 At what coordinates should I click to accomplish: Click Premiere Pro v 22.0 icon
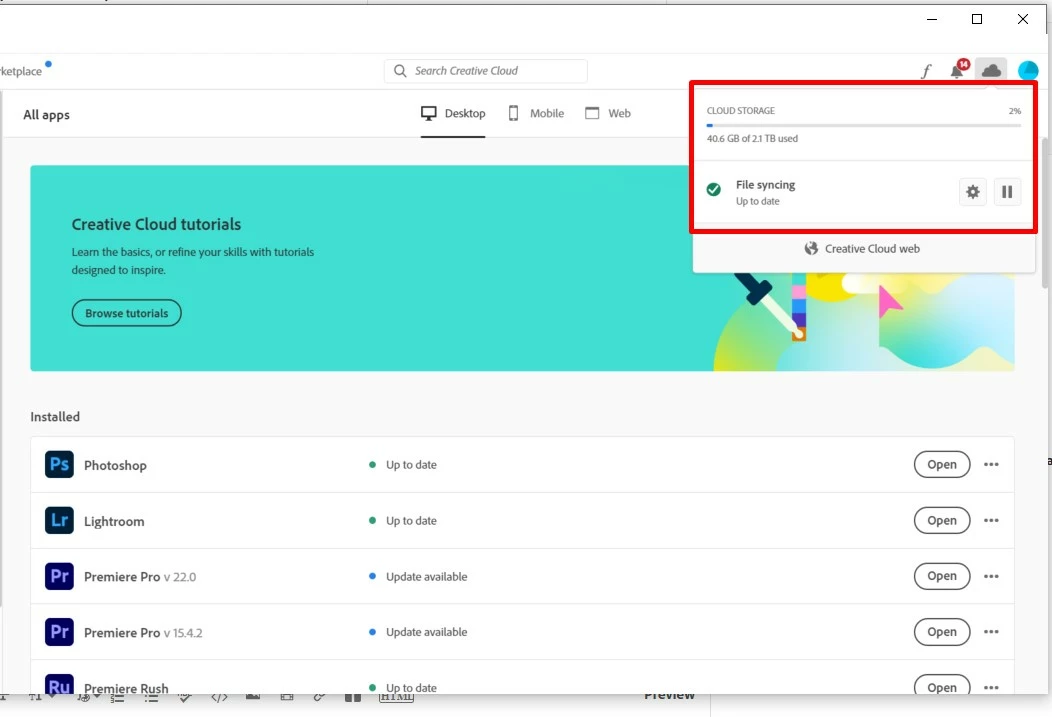point(59,576)
